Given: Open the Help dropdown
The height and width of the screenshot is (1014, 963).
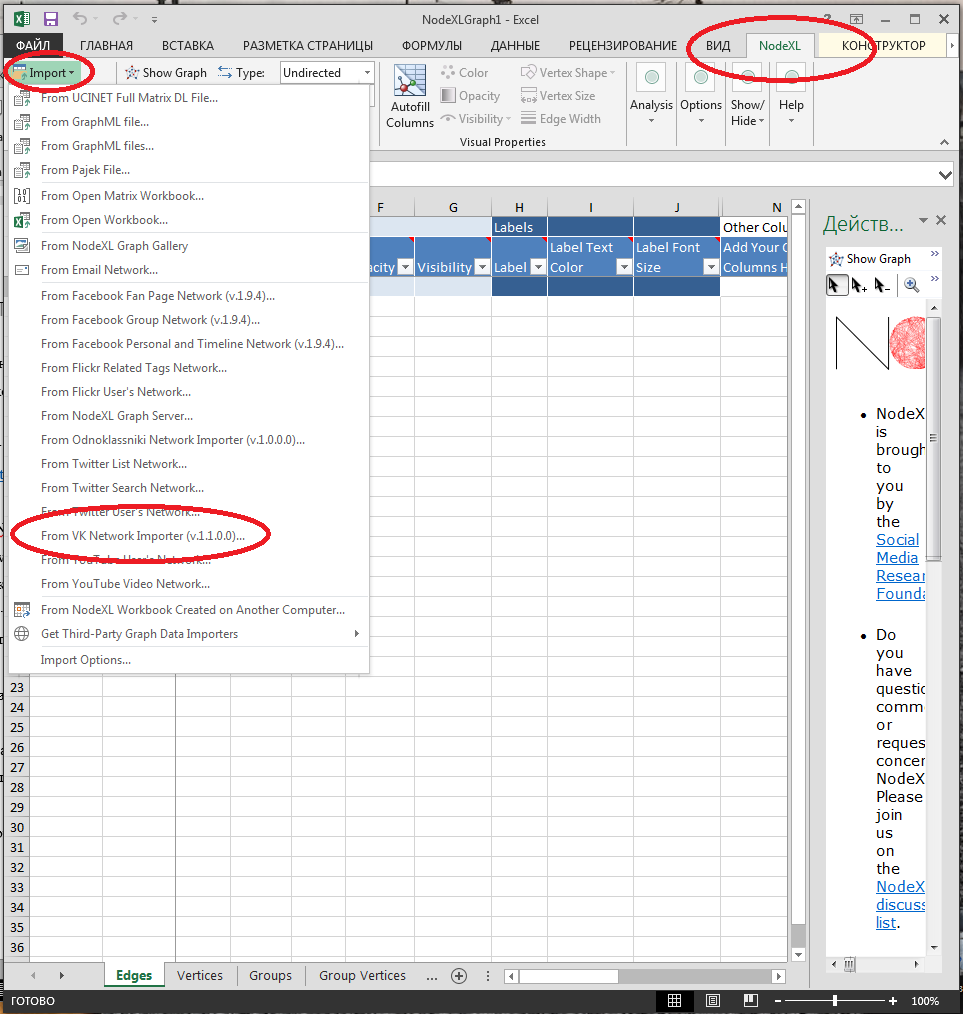Looking at the screenshot, I should click(791, 94).
